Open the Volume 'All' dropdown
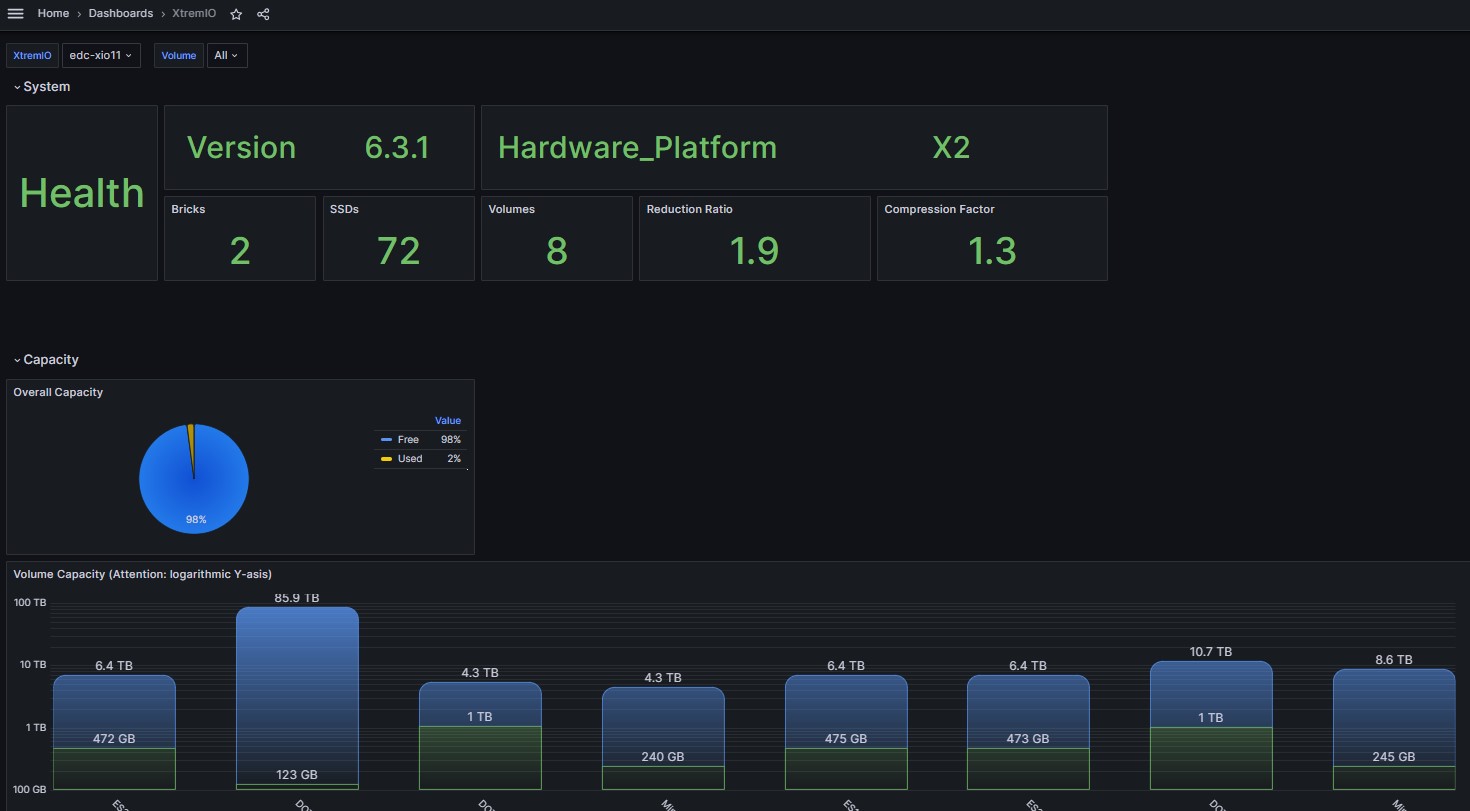 coord(227,56)
